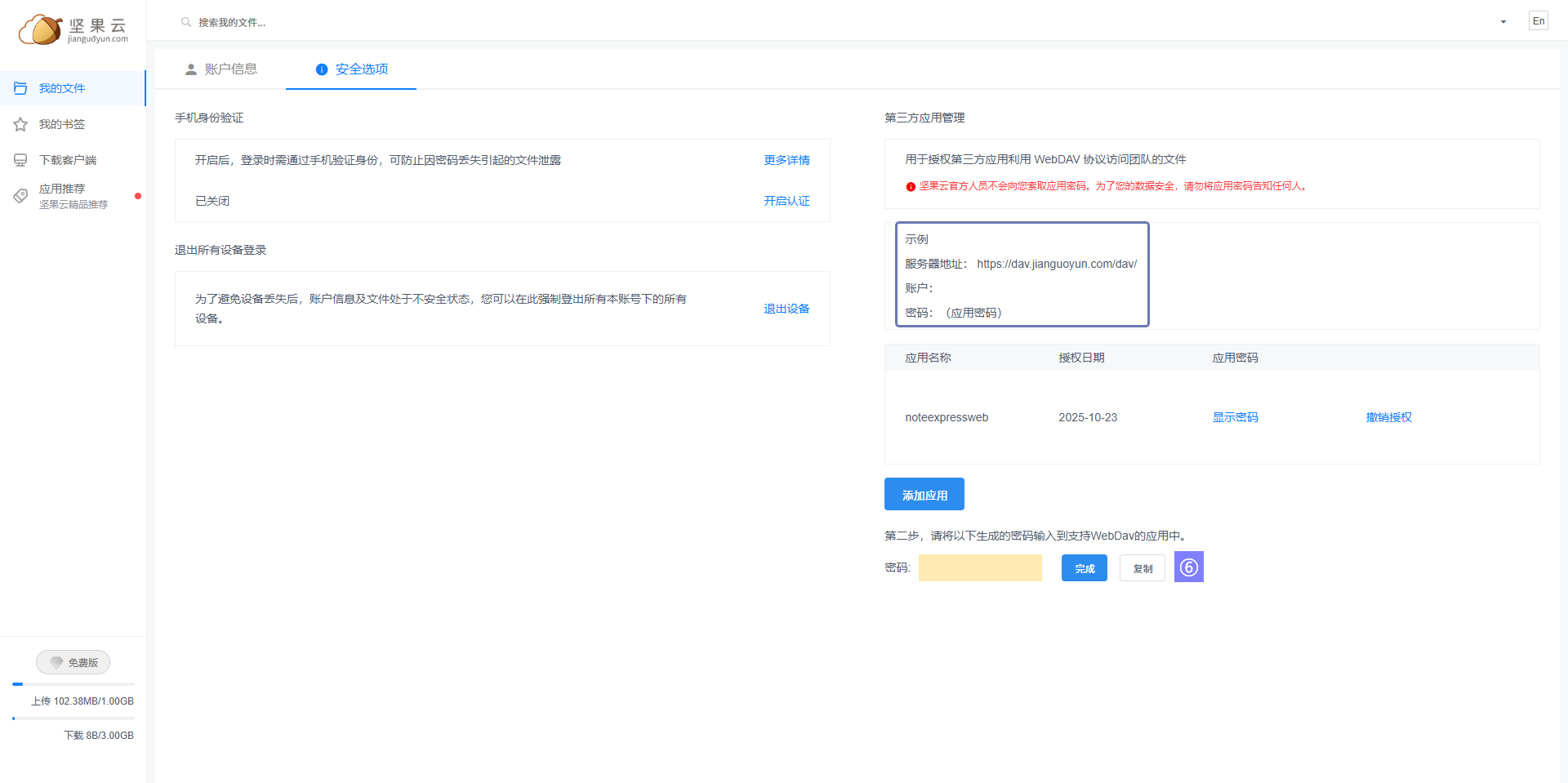1568x783 pixels.
Task: Click the 复制 button to copy password
Action: [1142, 568]
